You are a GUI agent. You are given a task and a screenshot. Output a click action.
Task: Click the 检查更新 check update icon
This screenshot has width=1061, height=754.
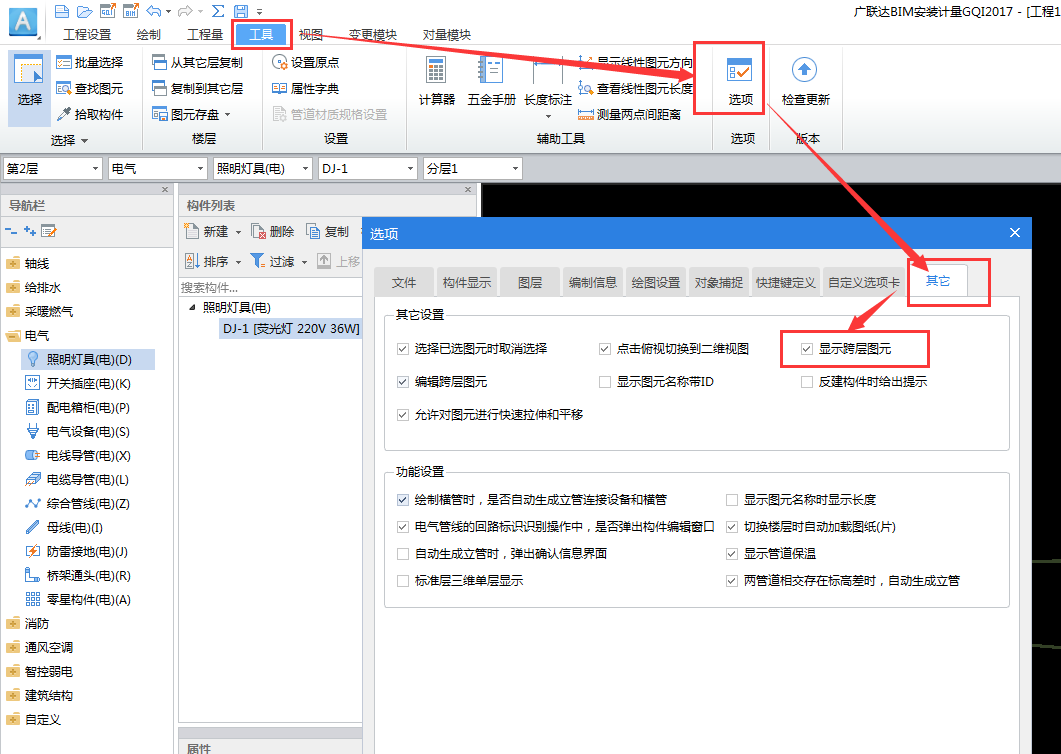pos(805,81)
